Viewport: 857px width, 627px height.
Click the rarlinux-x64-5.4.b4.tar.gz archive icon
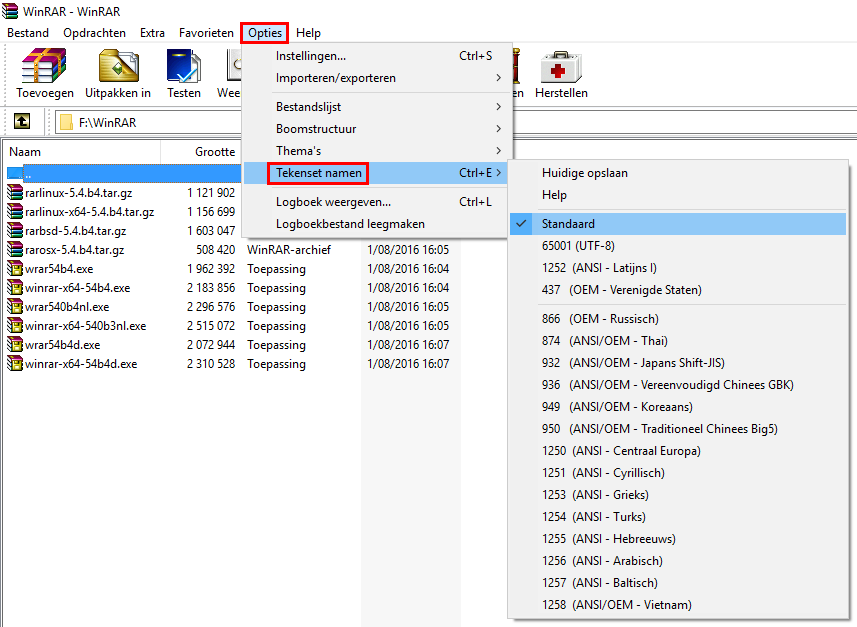15,212
